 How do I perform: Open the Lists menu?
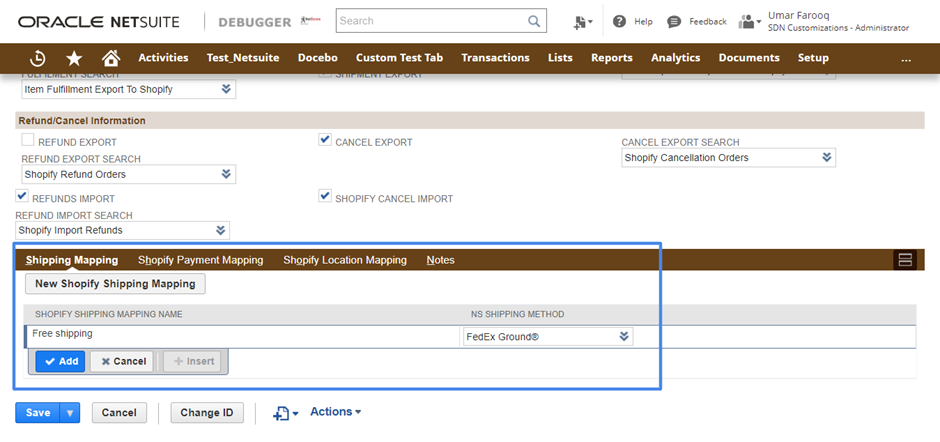pyautogui.click(x=560, y=58)
